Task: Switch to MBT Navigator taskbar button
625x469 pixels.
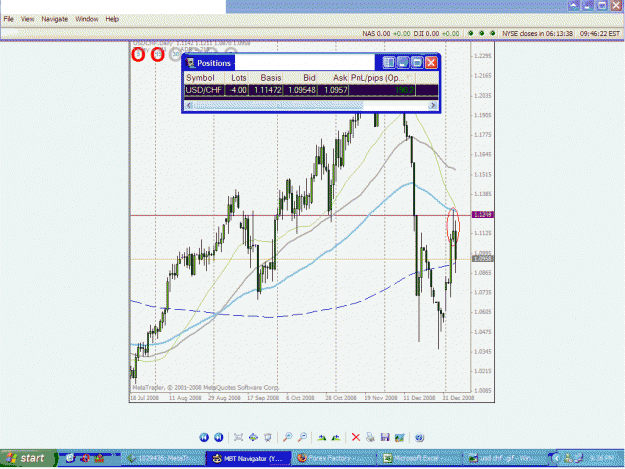Action: (248, 459)
